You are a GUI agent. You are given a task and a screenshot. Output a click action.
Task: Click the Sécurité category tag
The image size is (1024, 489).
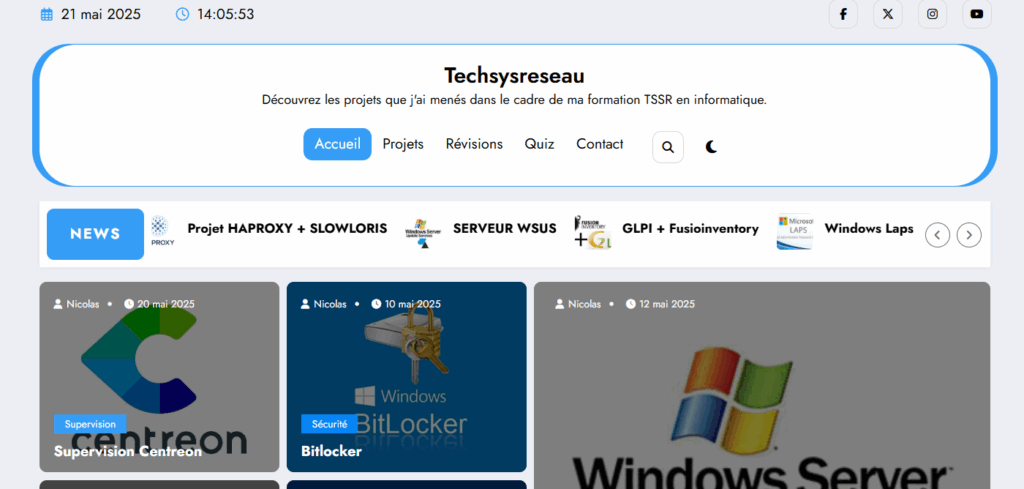point(329,424)
